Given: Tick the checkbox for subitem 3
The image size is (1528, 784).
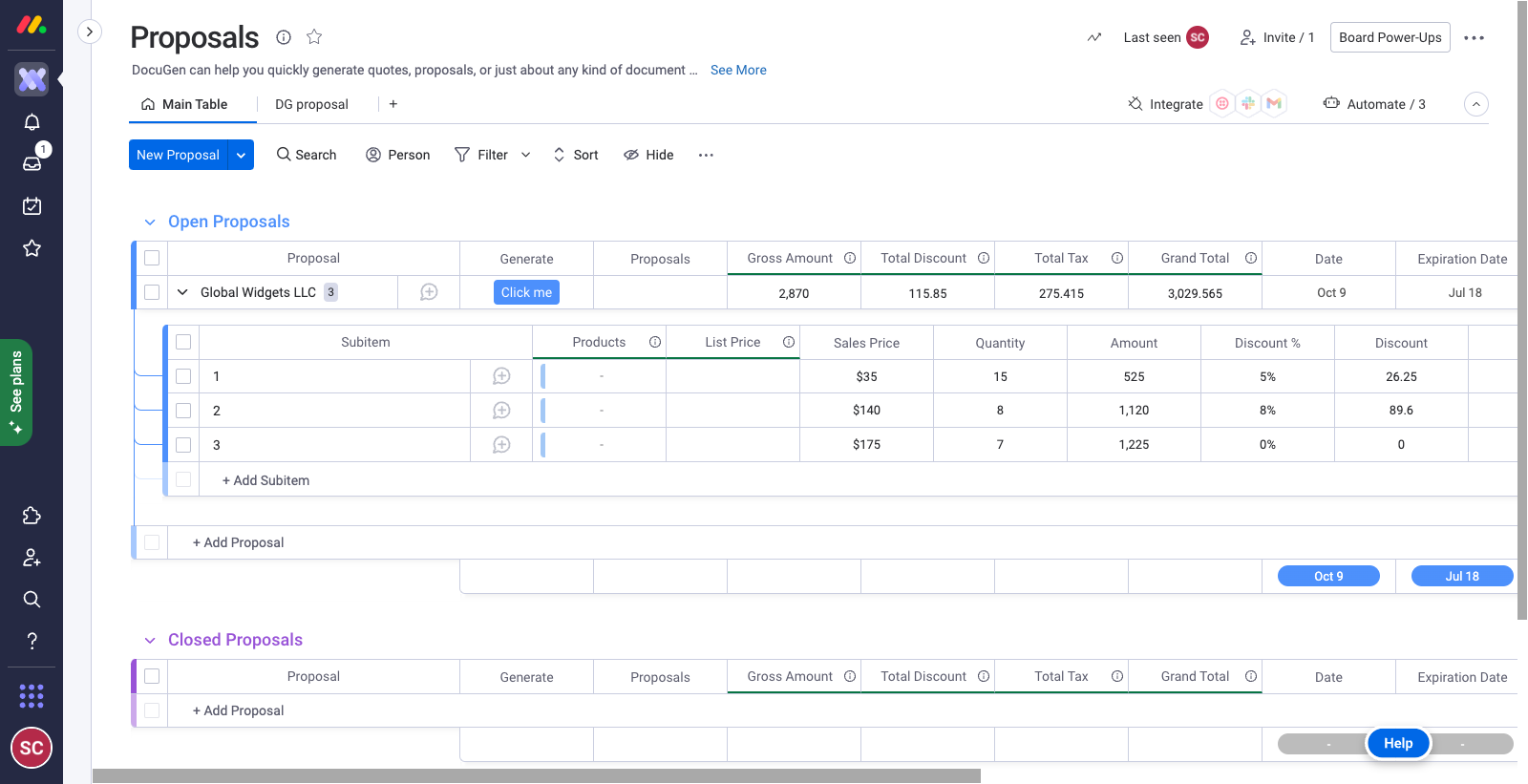Looking at the screenshot, I should 183,445.
